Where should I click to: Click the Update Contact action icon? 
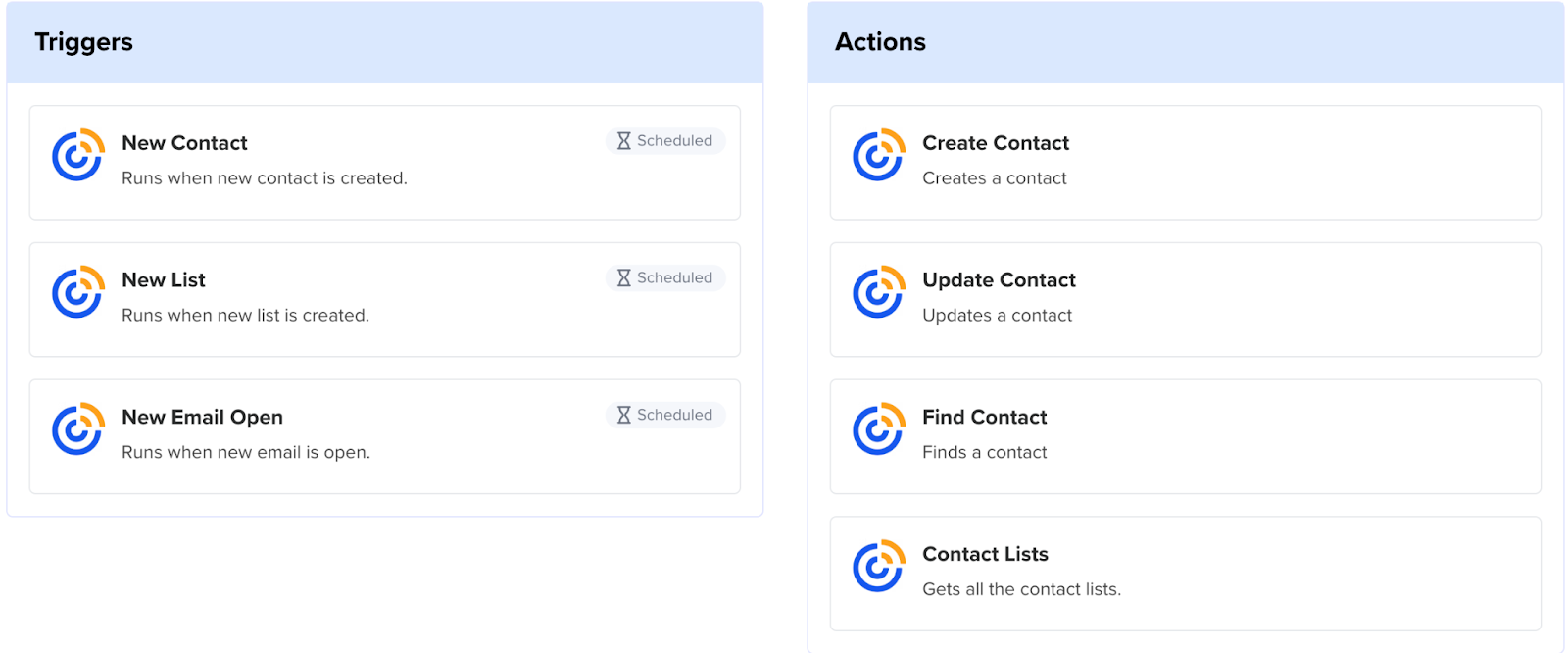coord(879,292)
